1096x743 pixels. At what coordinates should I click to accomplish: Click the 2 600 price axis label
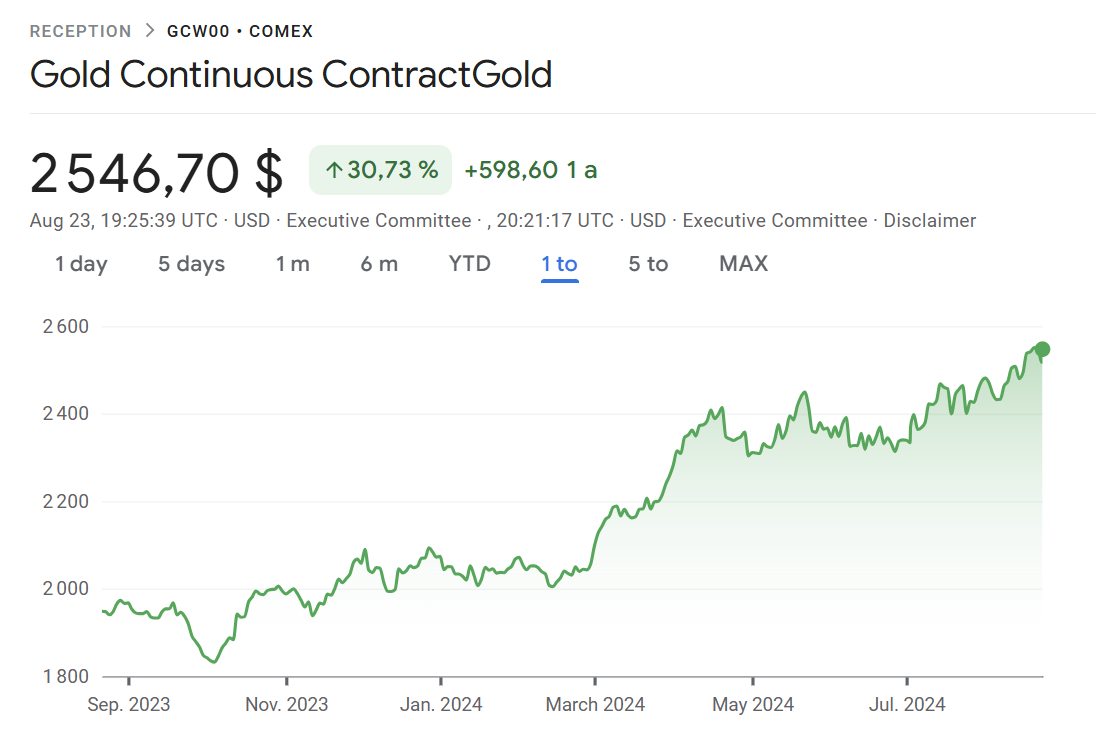66,326
